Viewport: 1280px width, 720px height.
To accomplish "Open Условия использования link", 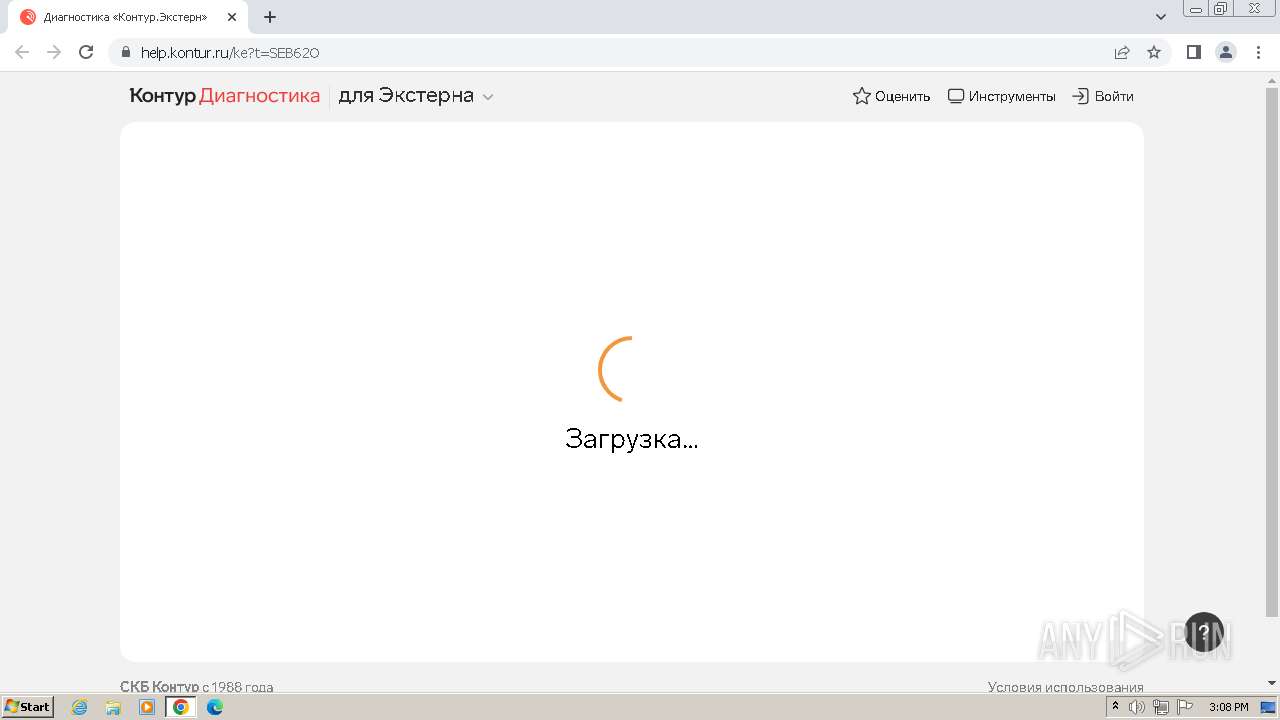I will [1065, 687].
